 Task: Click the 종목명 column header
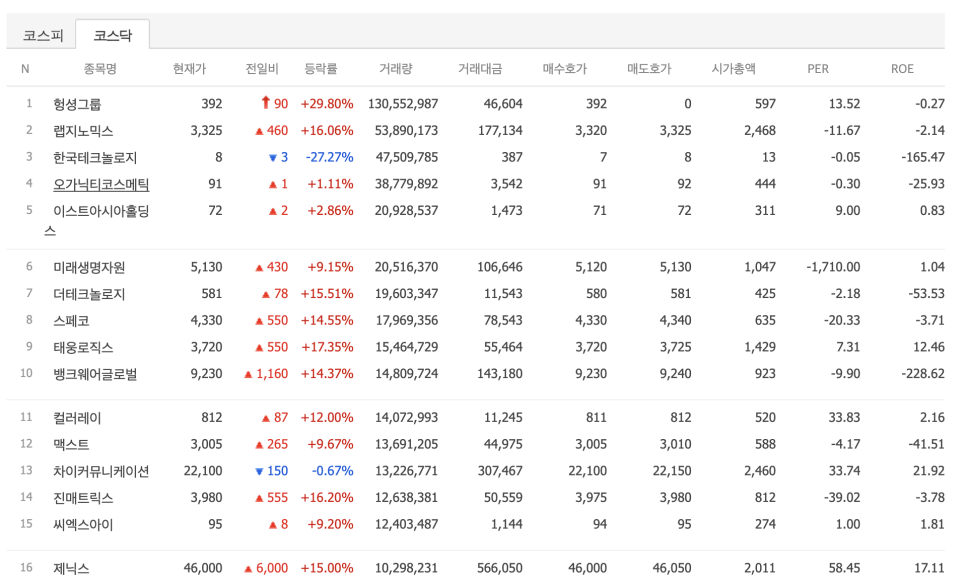tap(100, 69)
